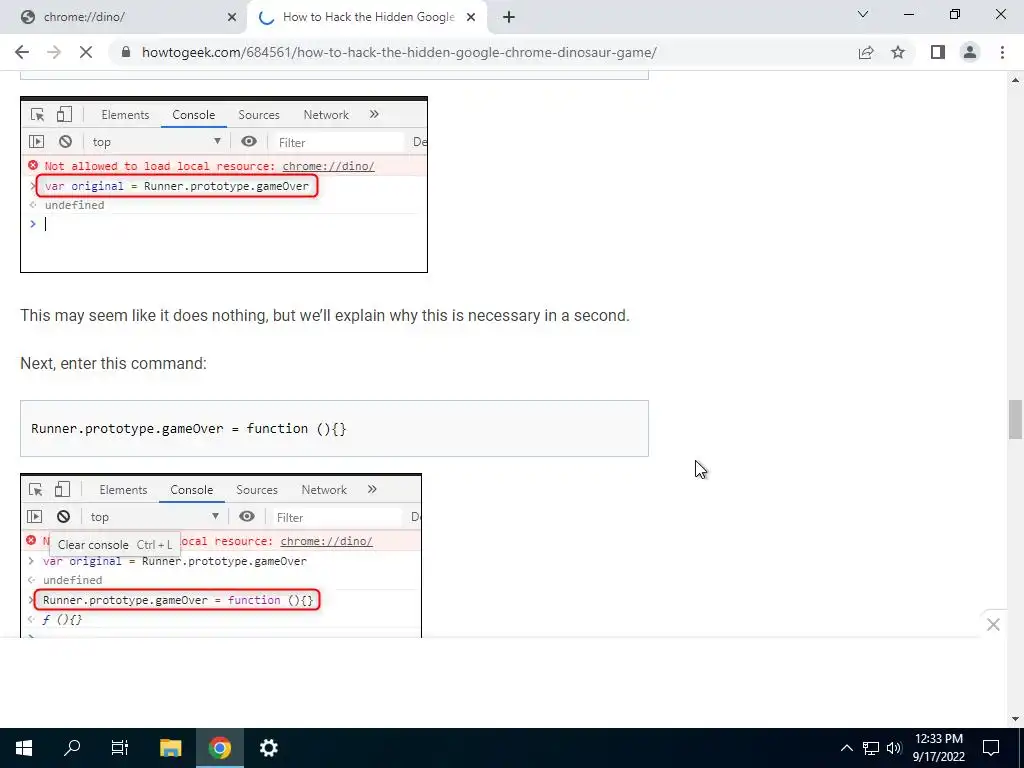
Task: Click the vertical scrollbar thumb
Action: pyautogui.click(x=1015, y=420)
